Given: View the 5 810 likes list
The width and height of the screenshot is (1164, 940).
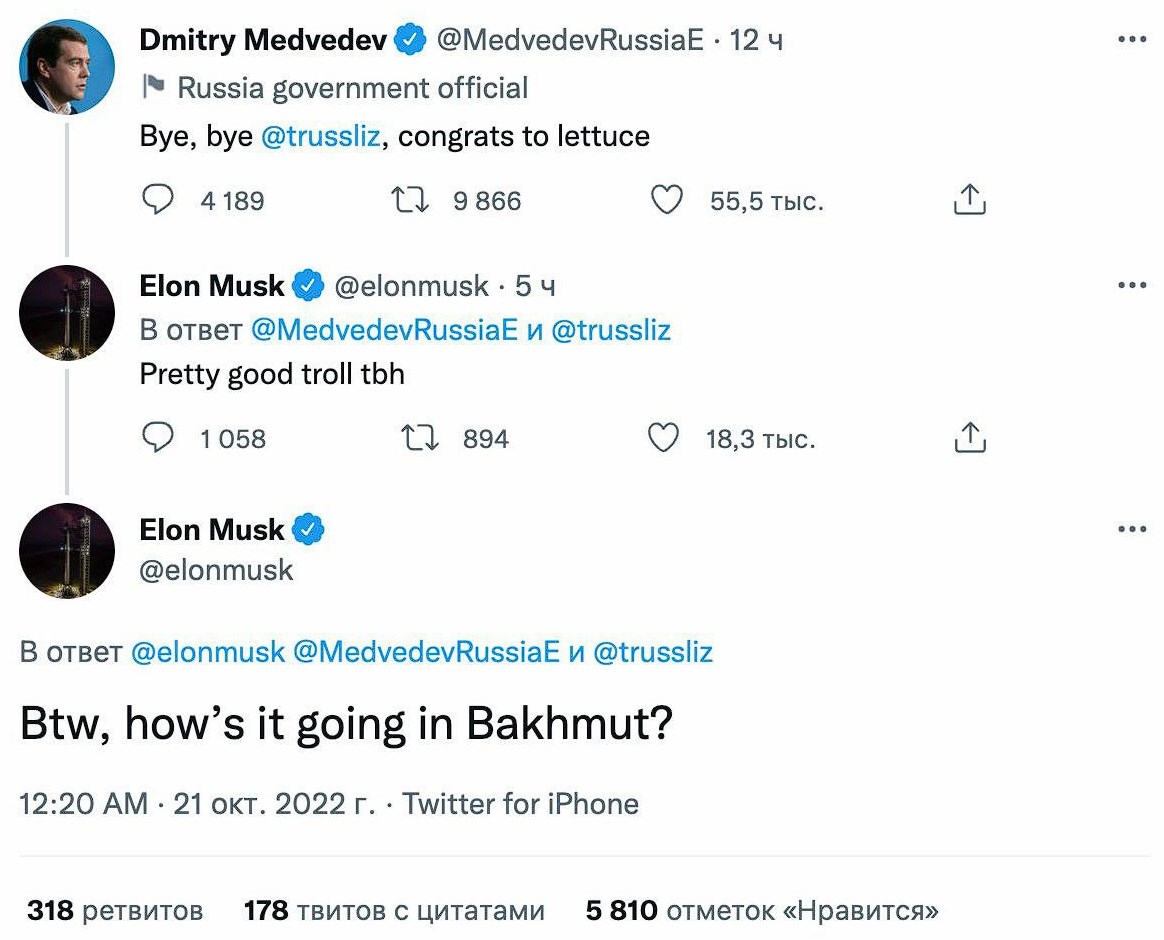Looking at the screenshot, I should (762, 910).
